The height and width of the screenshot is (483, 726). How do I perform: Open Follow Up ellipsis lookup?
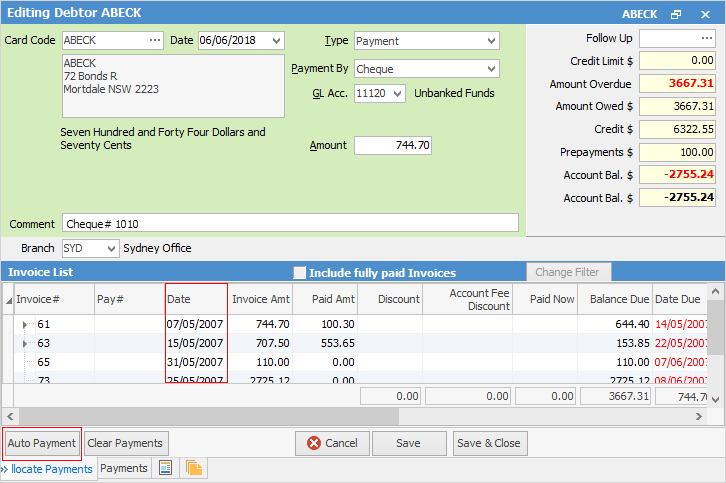click(704, 38)
